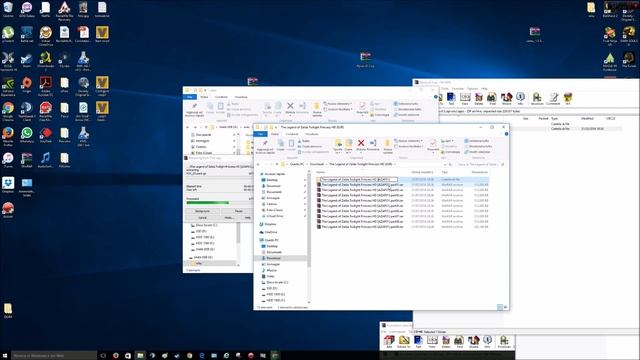Open the Visualizza tab in the front Explorer window

[x=311, y=134]
